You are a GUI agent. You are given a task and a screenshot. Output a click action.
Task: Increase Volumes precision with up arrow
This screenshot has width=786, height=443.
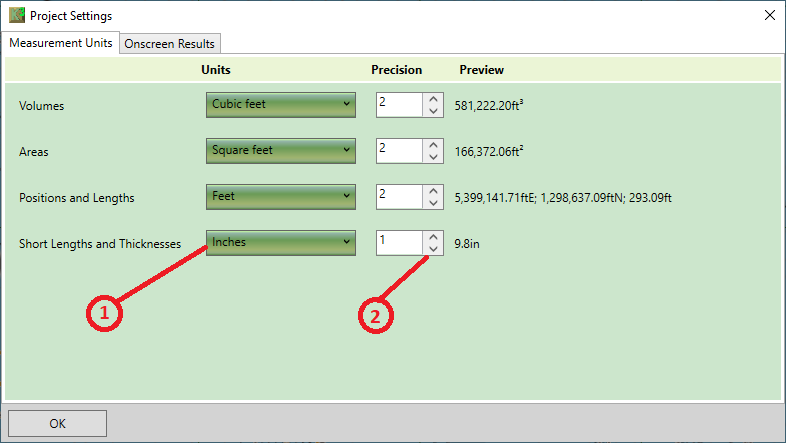point(432,99)
